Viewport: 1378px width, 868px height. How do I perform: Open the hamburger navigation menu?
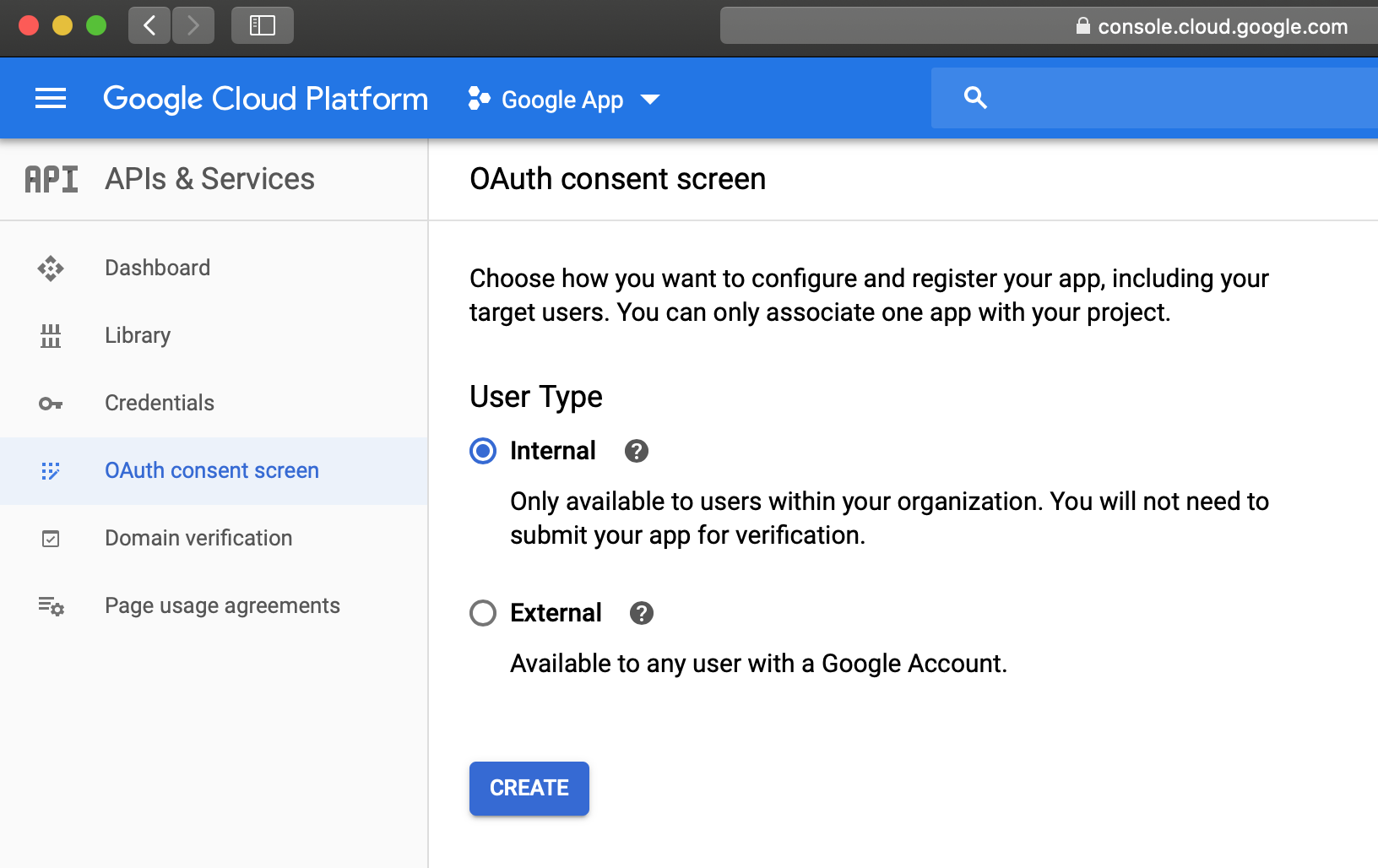(51, 99)
